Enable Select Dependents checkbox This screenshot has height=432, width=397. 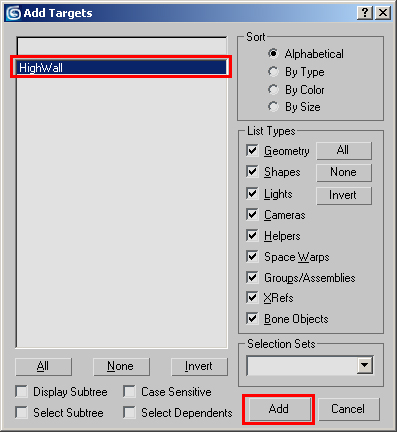click(x=129, y=413)
